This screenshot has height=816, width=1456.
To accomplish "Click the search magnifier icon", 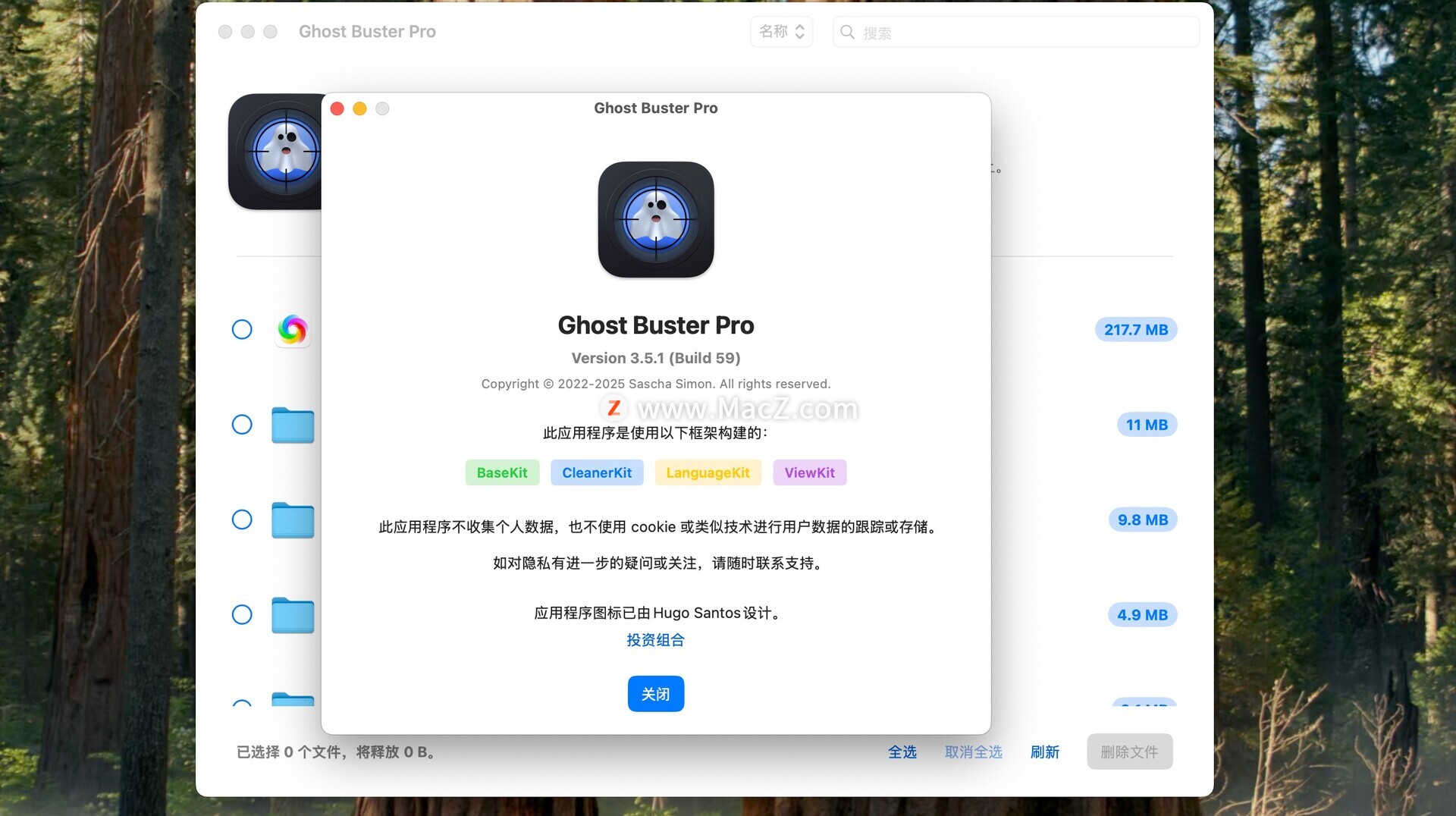I will (x=848, y=32).
